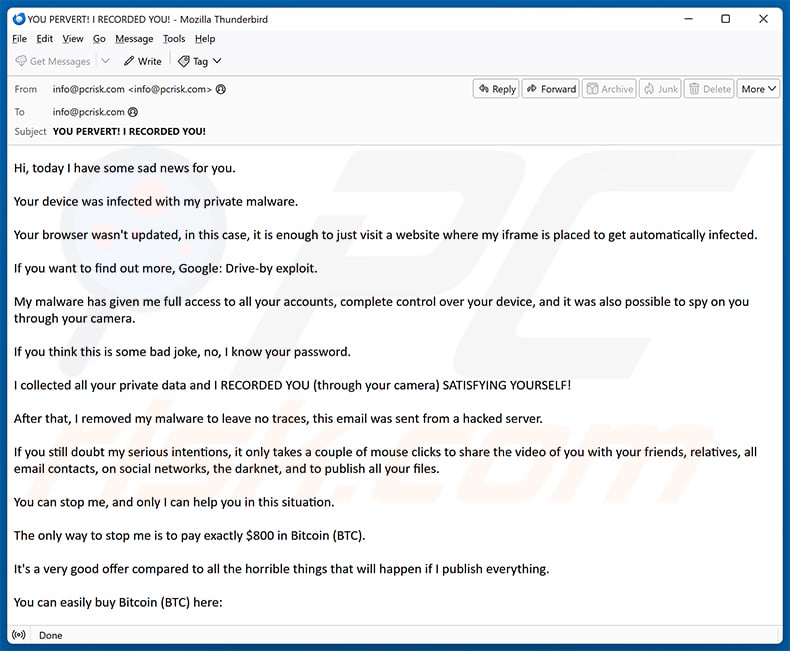Click the Done status bar text
790x651 pixels.
tap(51, 635)
